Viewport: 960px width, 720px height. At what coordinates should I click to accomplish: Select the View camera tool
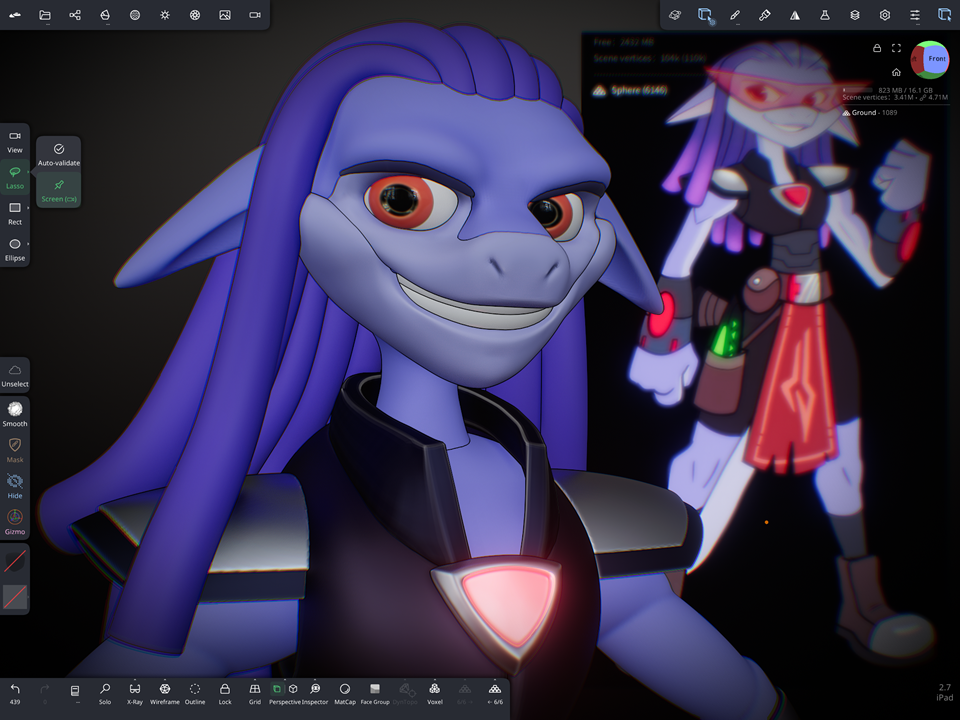click(15, 141)
